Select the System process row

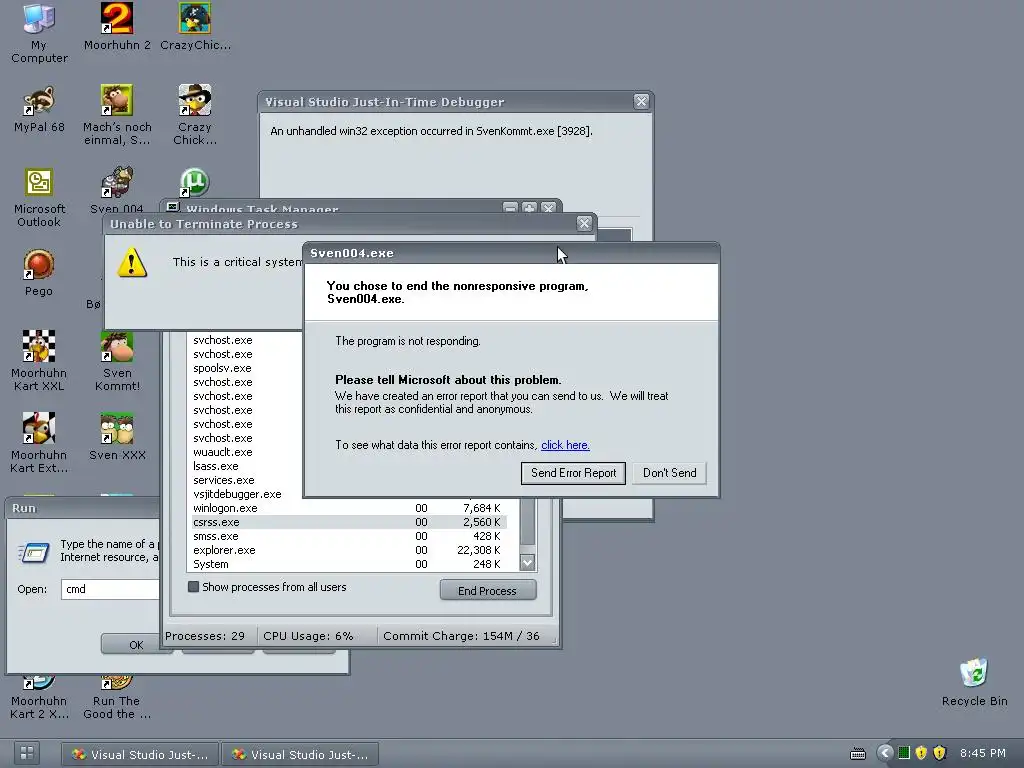[x=349, y=564]
